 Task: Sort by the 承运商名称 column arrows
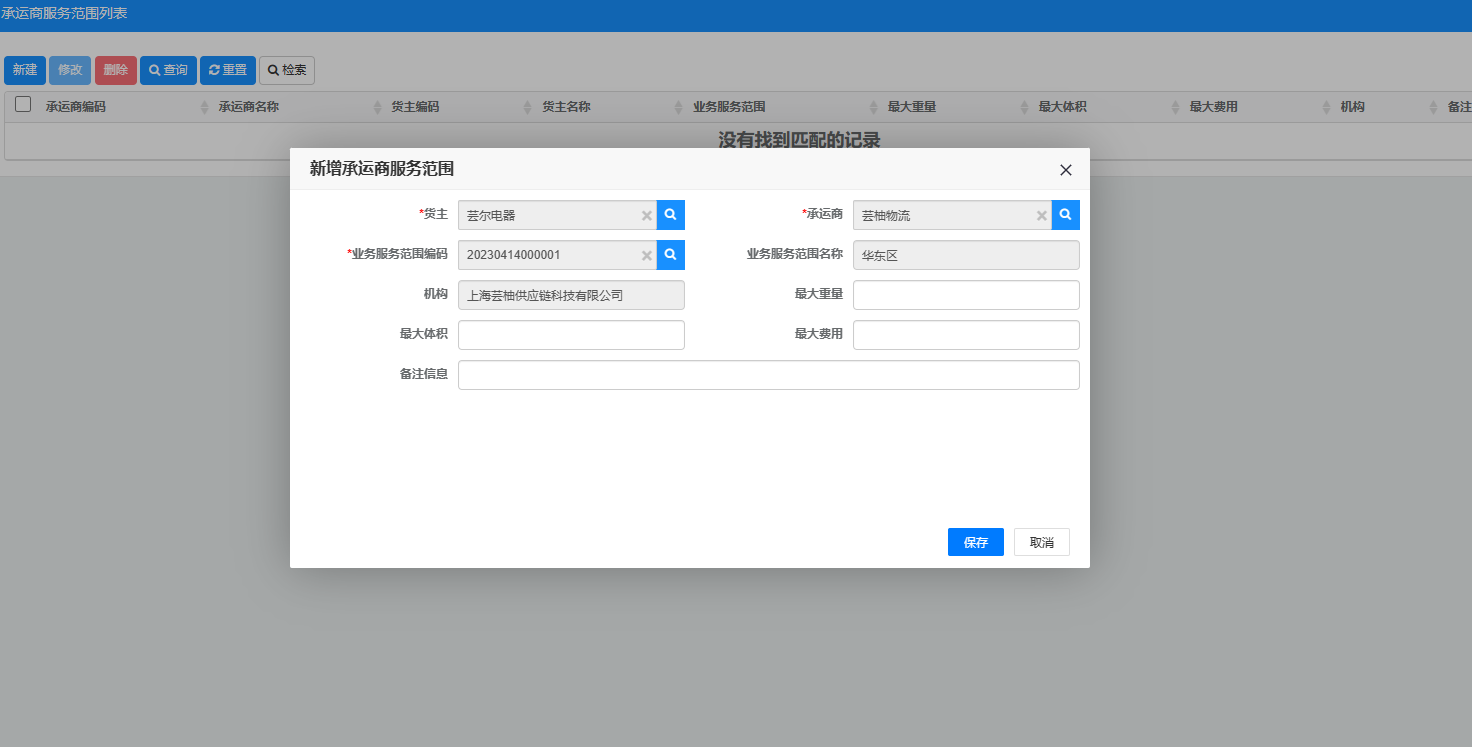click(378, 107)
